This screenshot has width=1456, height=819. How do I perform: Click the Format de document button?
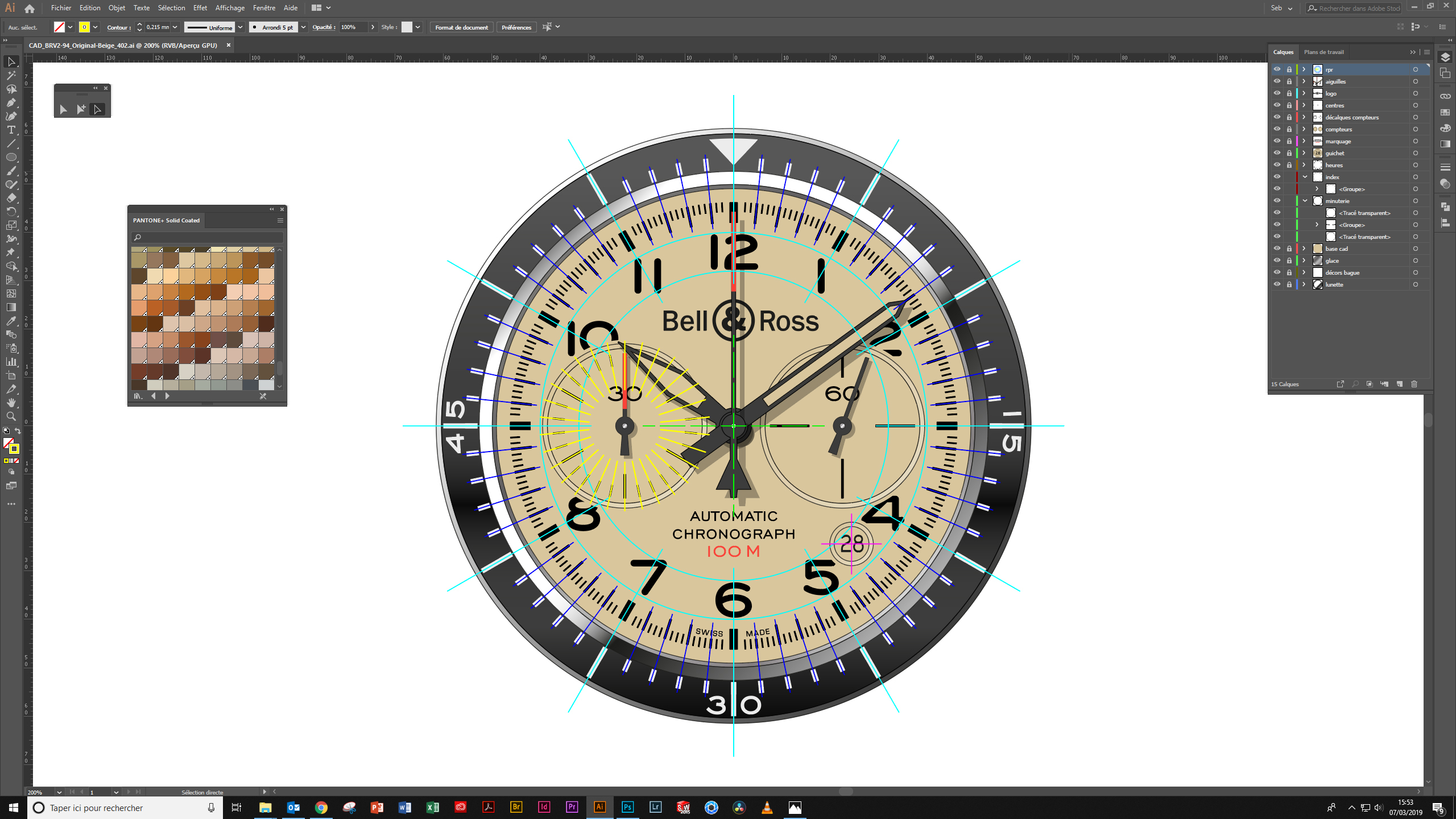pyautogui.click(x=461, y=27)
